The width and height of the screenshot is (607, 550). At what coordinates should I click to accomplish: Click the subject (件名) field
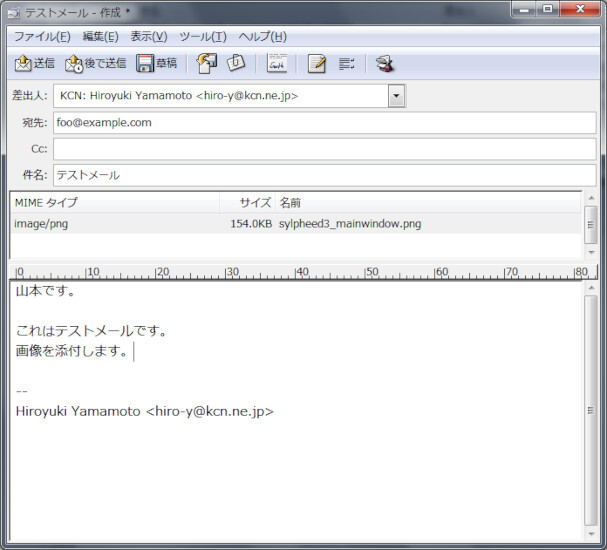pyautogui.click(x=324, y=175)
